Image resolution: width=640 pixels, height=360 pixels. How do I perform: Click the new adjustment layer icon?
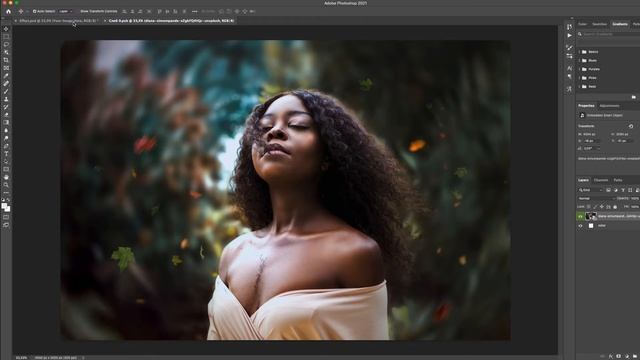[x=627, y=356]
